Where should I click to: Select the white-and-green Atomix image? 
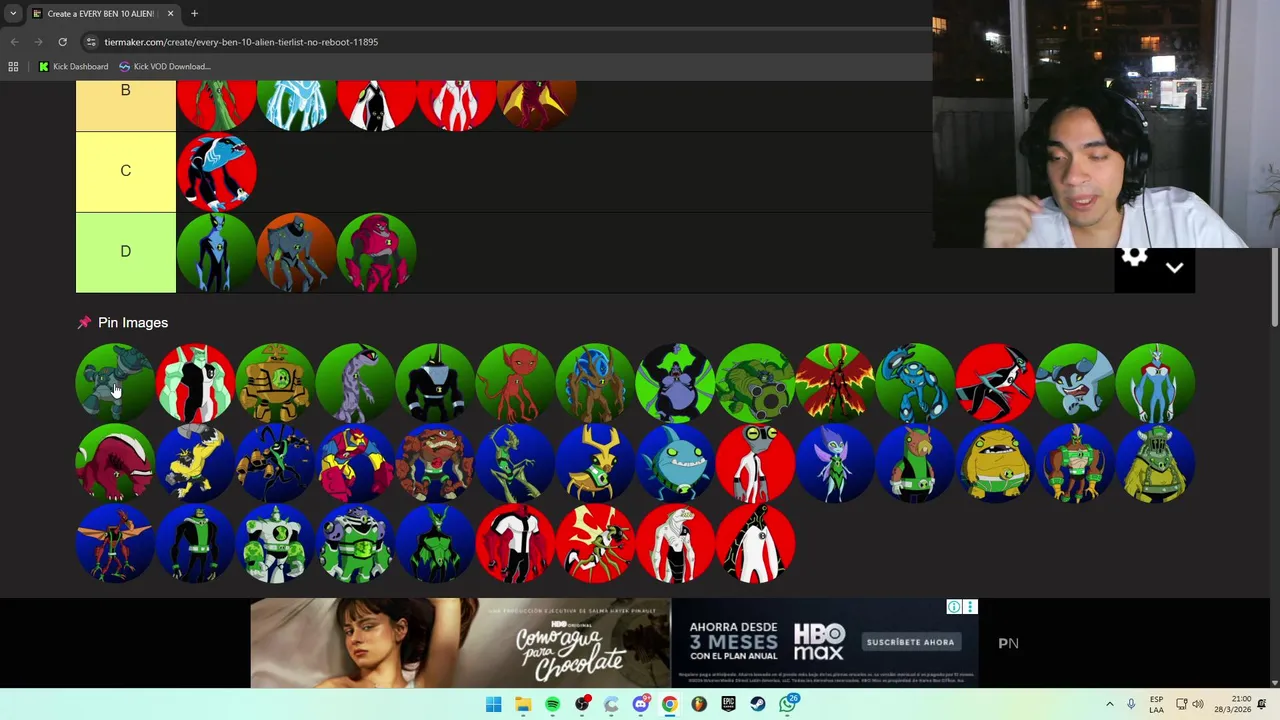[275, 542]
